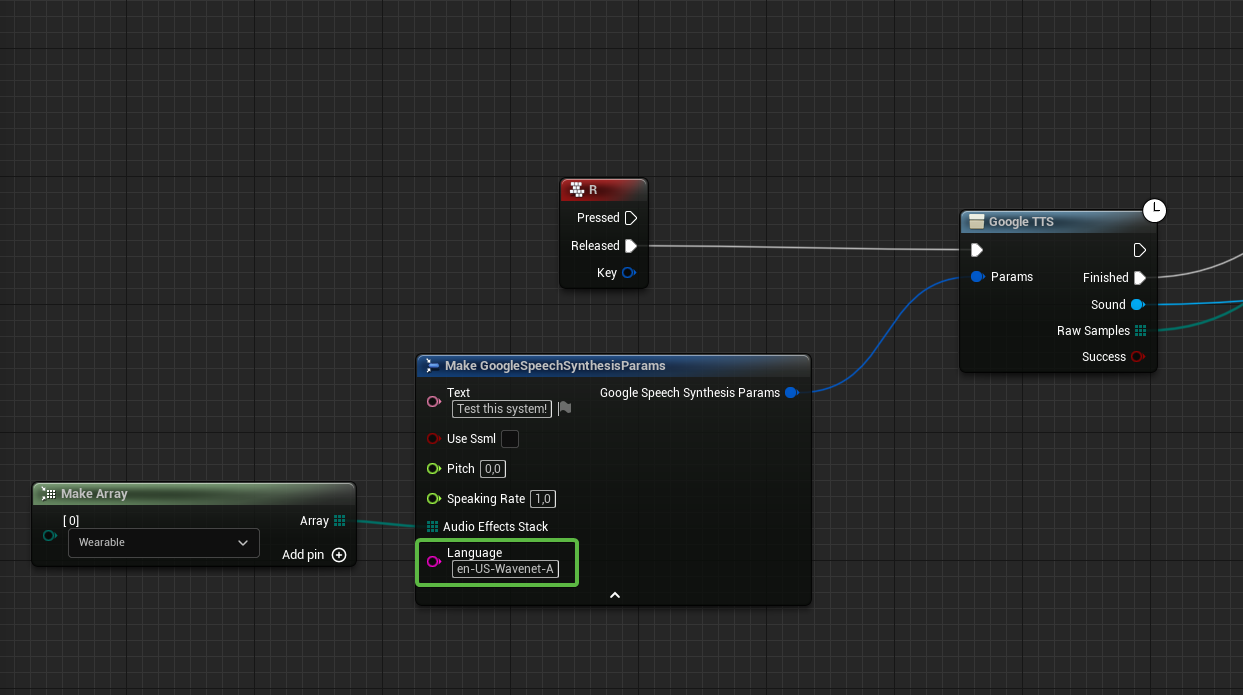This screenshot has width=1243, height=695.
Task: Click the Google TTS input execution pin
Action: tap(976, 250)
